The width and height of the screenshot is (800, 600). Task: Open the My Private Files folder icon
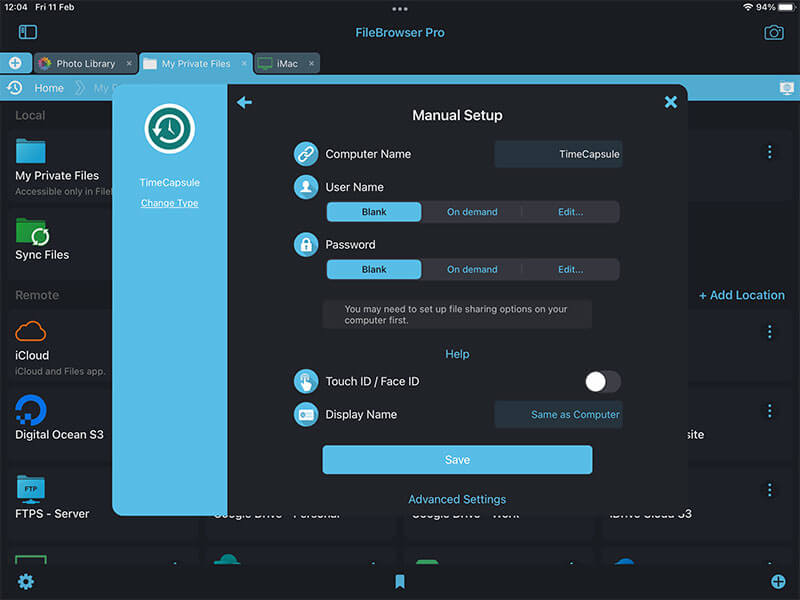pyautogui.click(x=31, y=151)
